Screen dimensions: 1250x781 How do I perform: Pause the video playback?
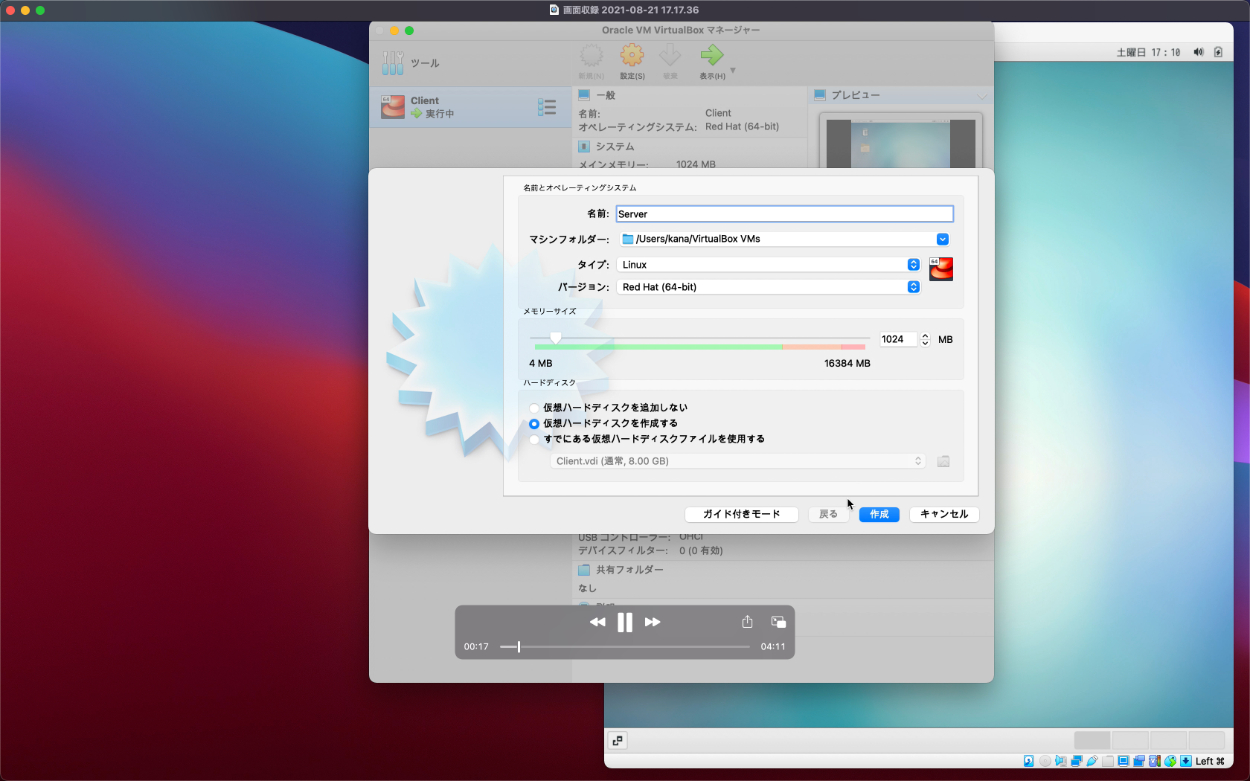point(625,622)
